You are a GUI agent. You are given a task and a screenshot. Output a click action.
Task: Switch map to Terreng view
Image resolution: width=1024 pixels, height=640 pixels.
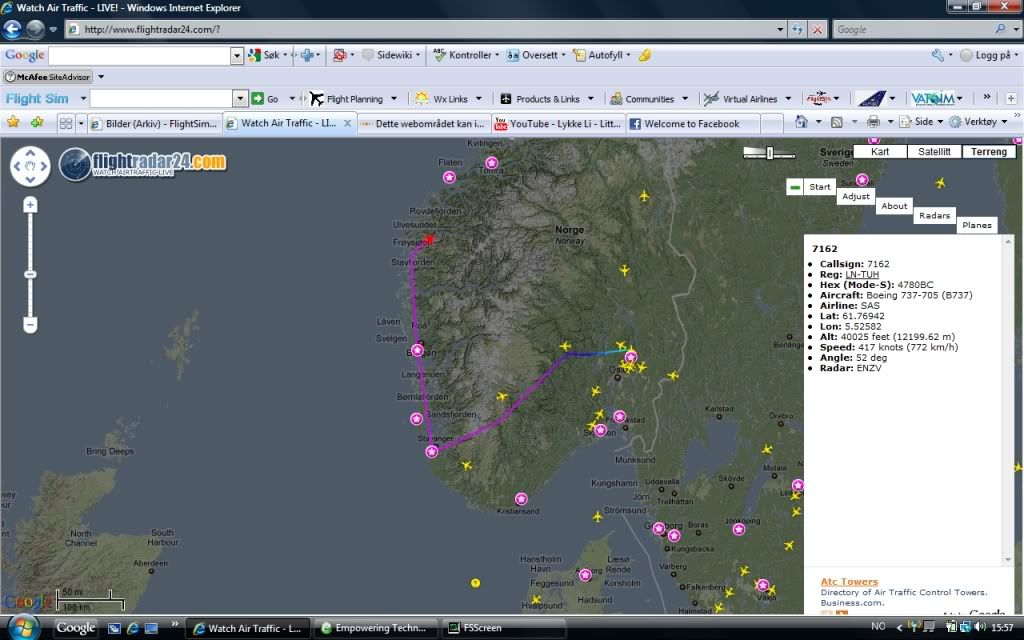(x=989, y=152)
